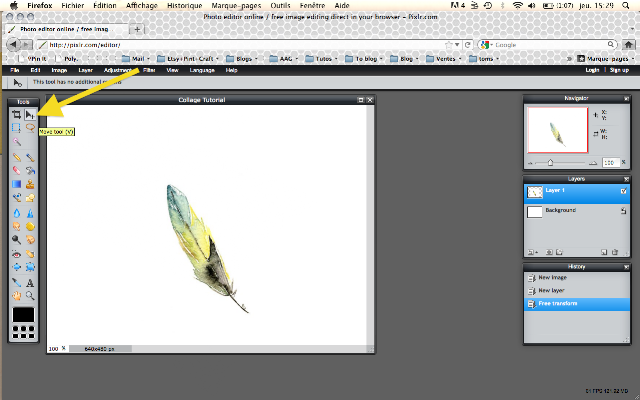Open the Filter menu
The height and width of the screenshot is (400, 640).
[149, 70]
